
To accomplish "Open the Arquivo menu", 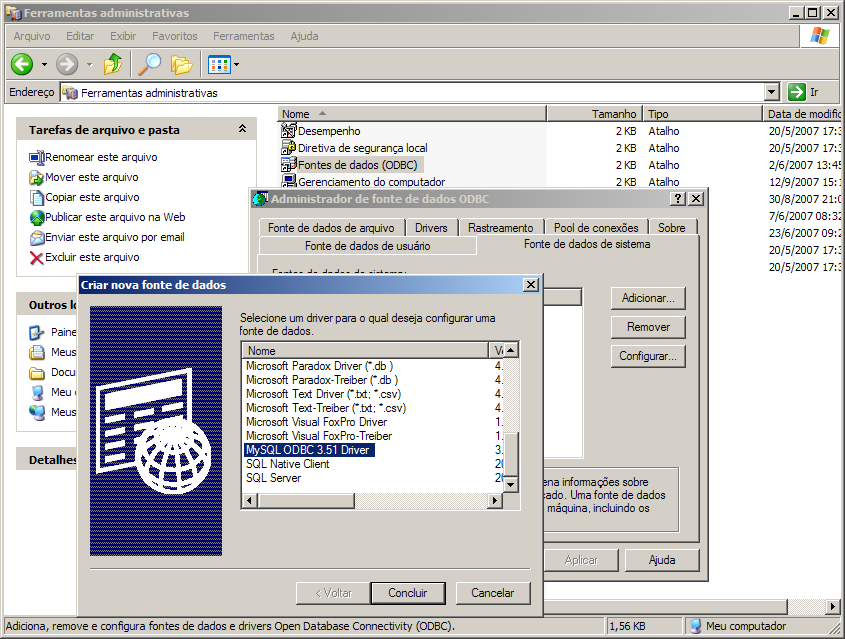I will tap(32, 36).
